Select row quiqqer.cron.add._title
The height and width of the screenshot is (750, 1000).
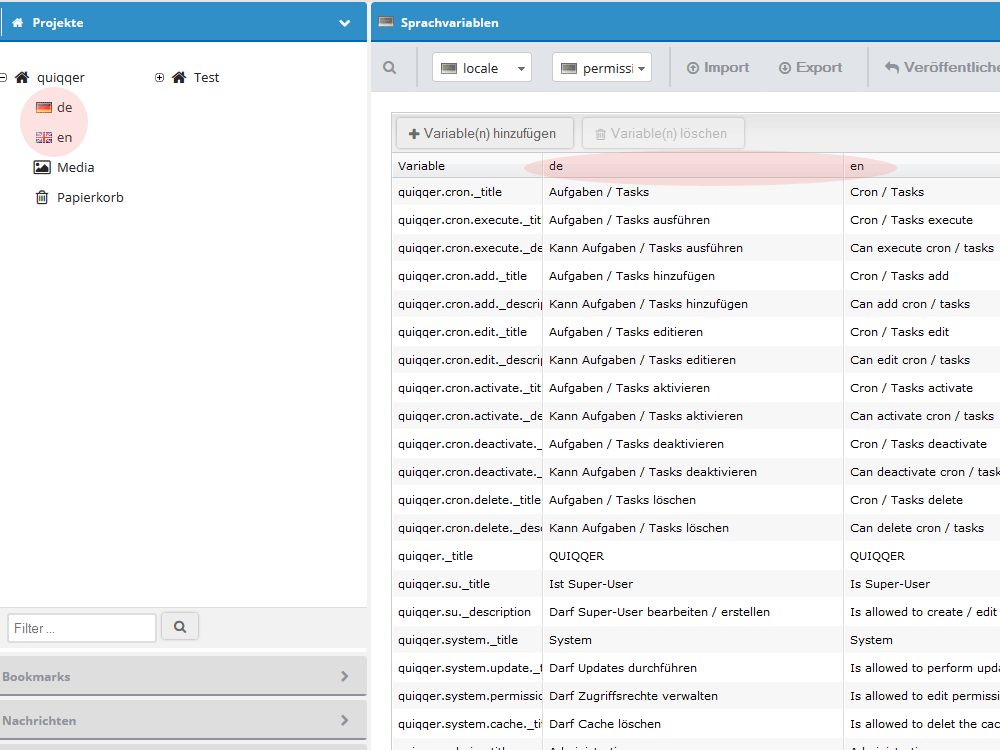click(x=696, y=276)
